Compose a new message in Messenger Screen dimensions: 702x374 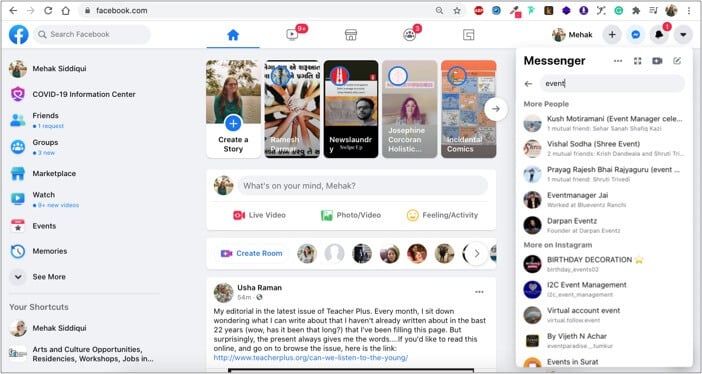[677, 61]
